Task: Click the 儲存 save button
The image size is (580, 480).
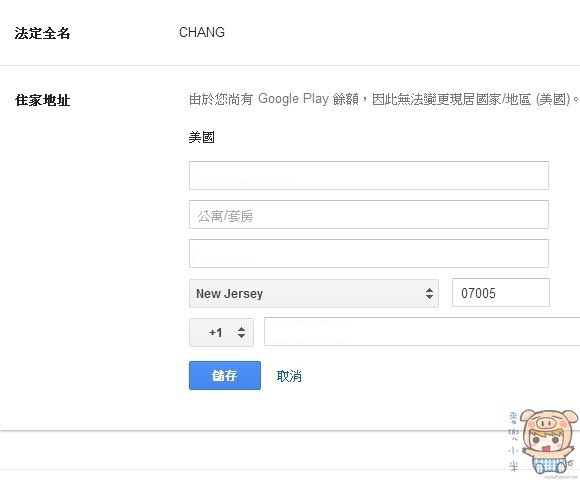Action: 225,375
